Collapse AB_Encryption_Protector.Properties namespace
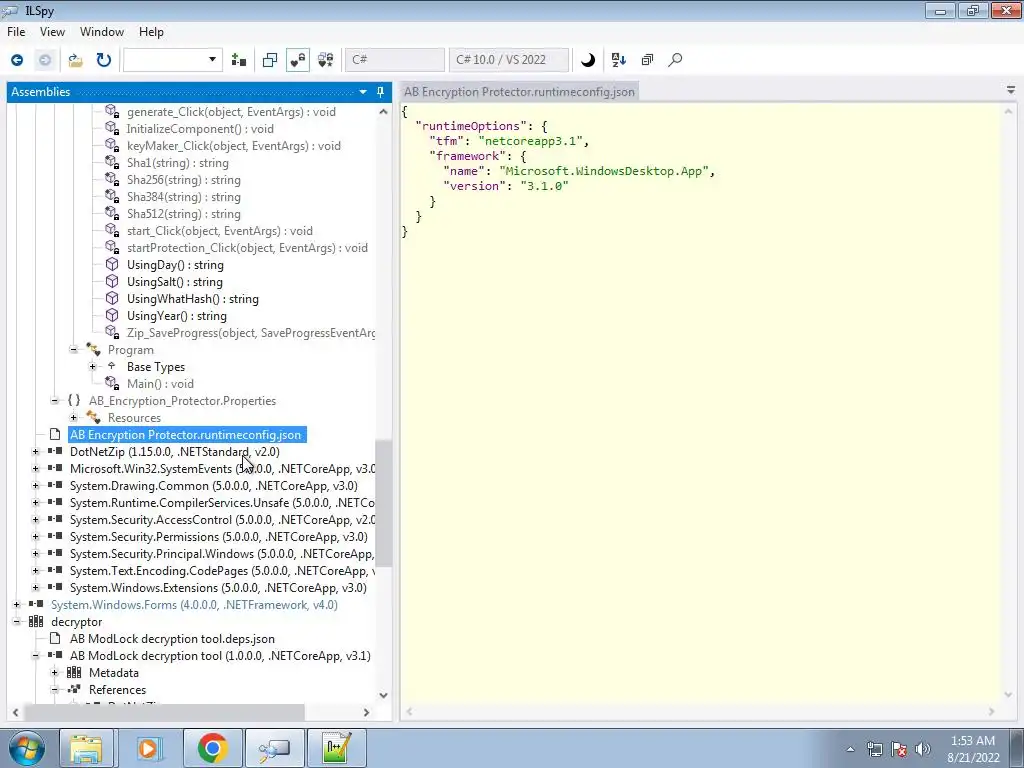The width and height of the screenshot is (1024, 768). tap(55, 401)
